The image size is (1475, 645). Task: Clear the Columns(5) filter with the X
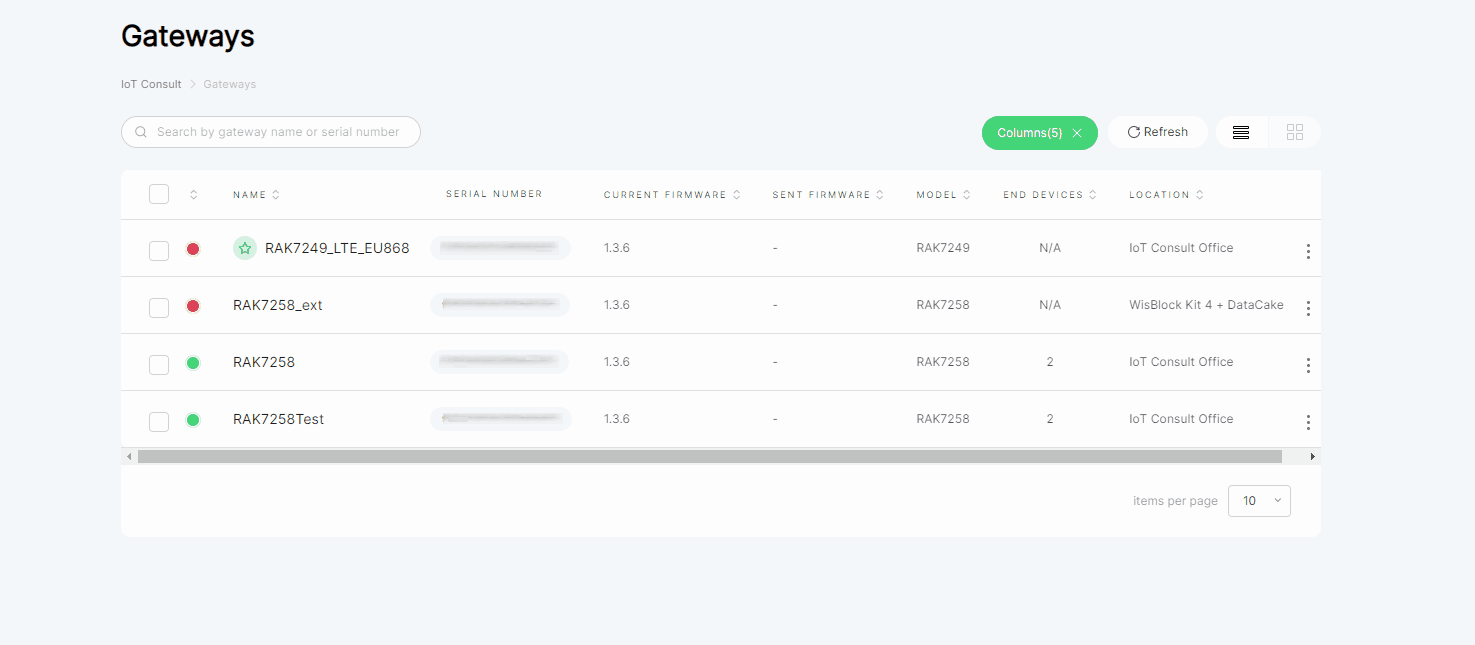1077,133
